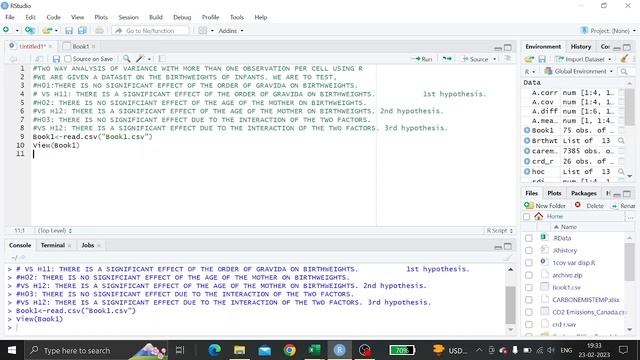
Task: Open the New File dropdown arrow
Action: point(17,31)
